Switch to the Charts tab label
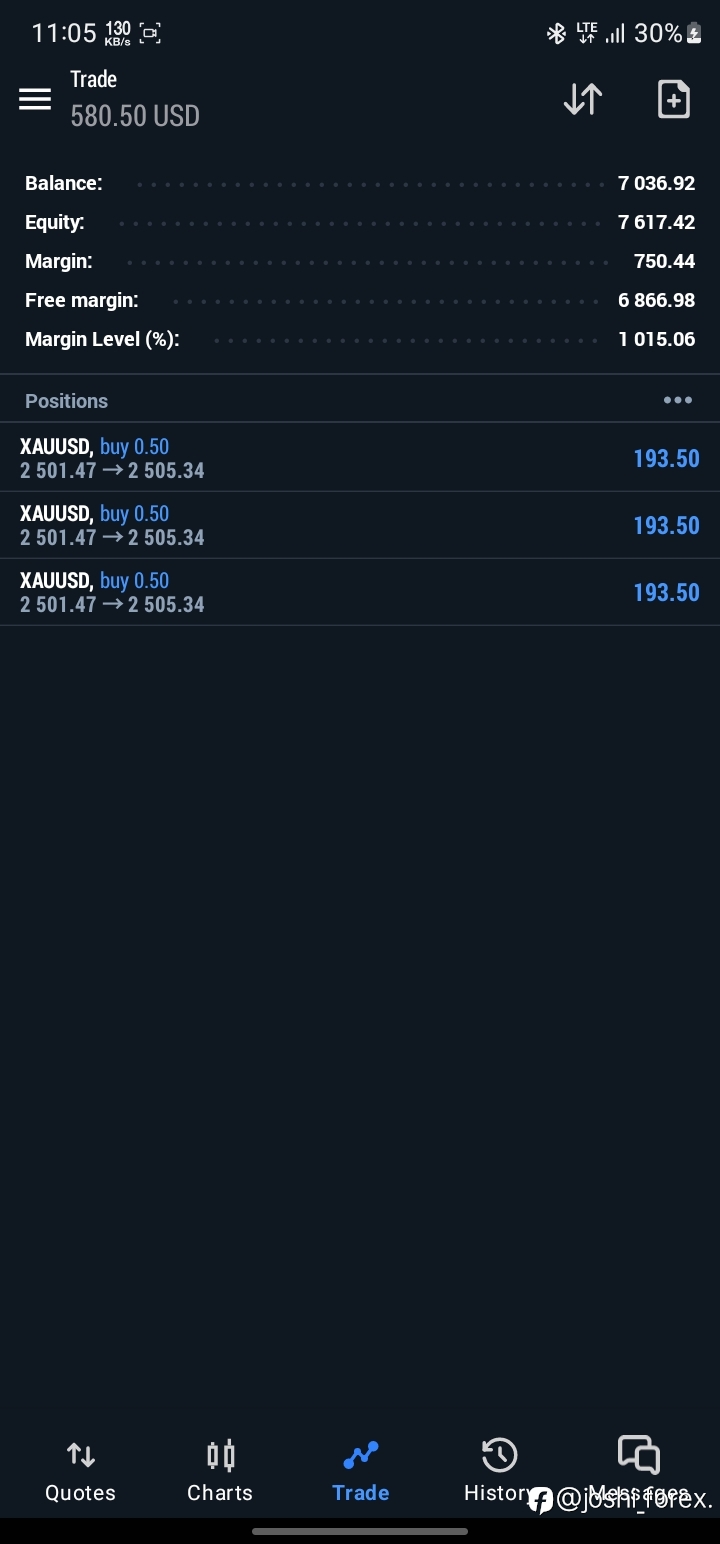 [220, 1493]
